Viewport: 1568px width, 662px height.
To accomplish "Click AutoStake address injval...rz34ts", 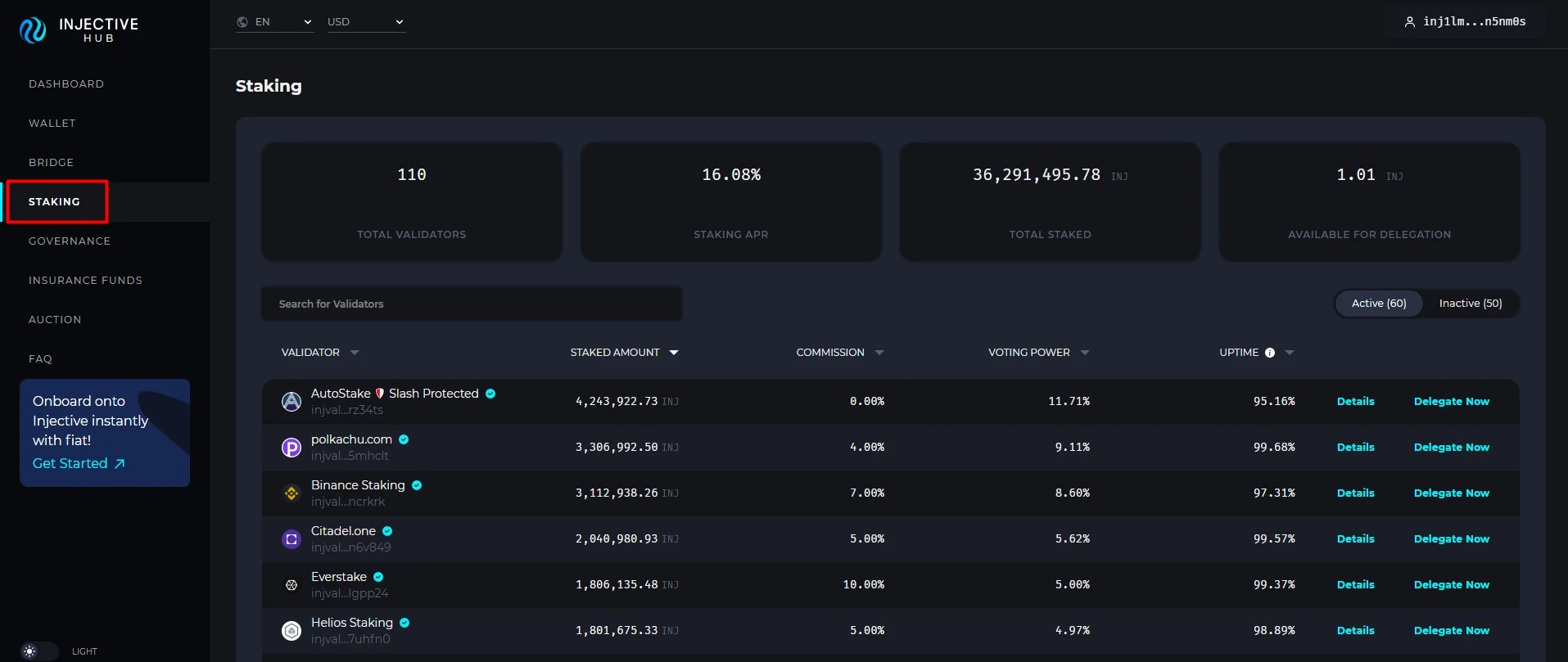I will click(347, 410).
